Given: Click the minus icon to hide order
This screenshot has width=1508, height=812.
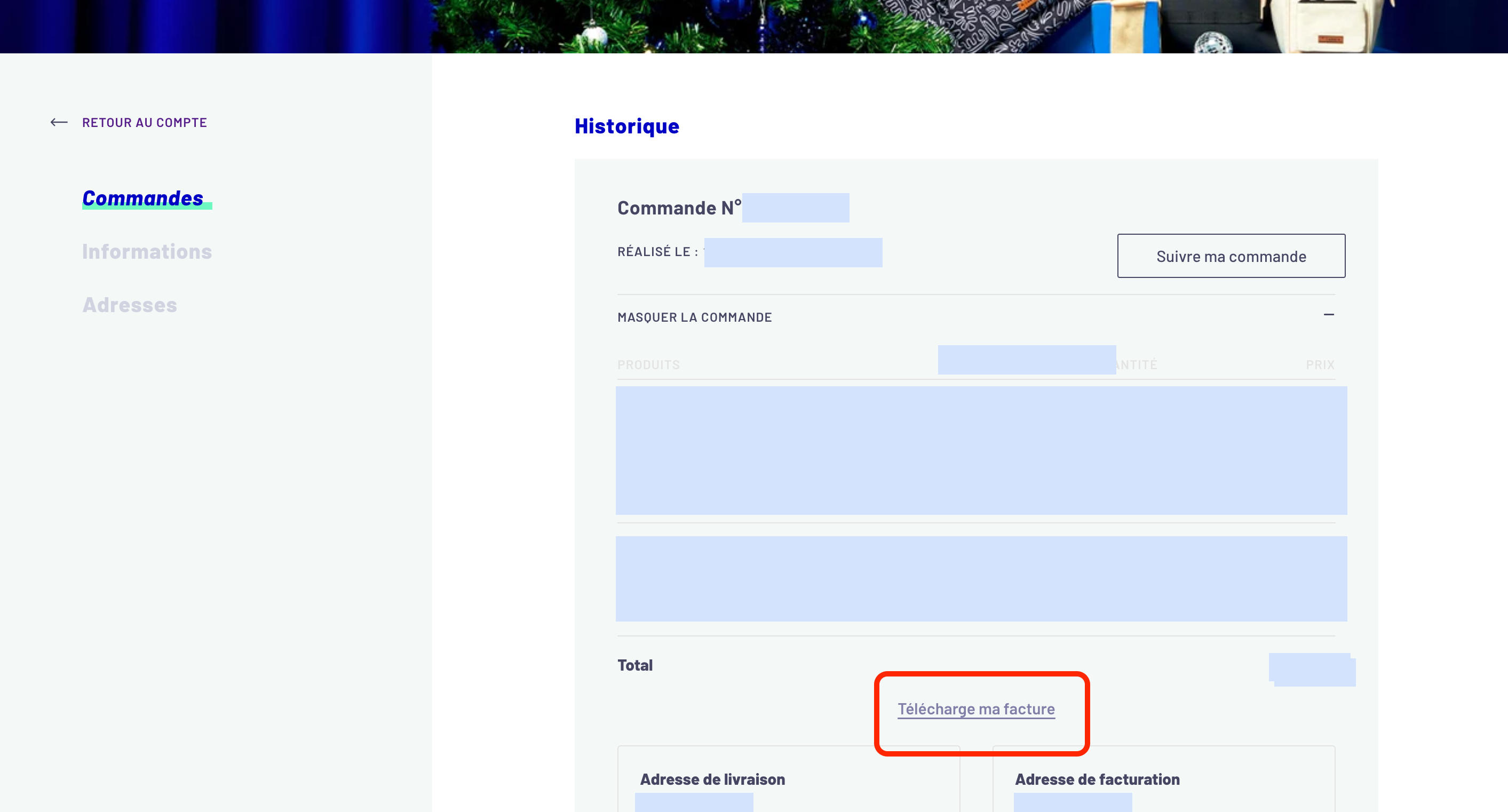Looking at the screenshot, I should (x=1328, y=315).
